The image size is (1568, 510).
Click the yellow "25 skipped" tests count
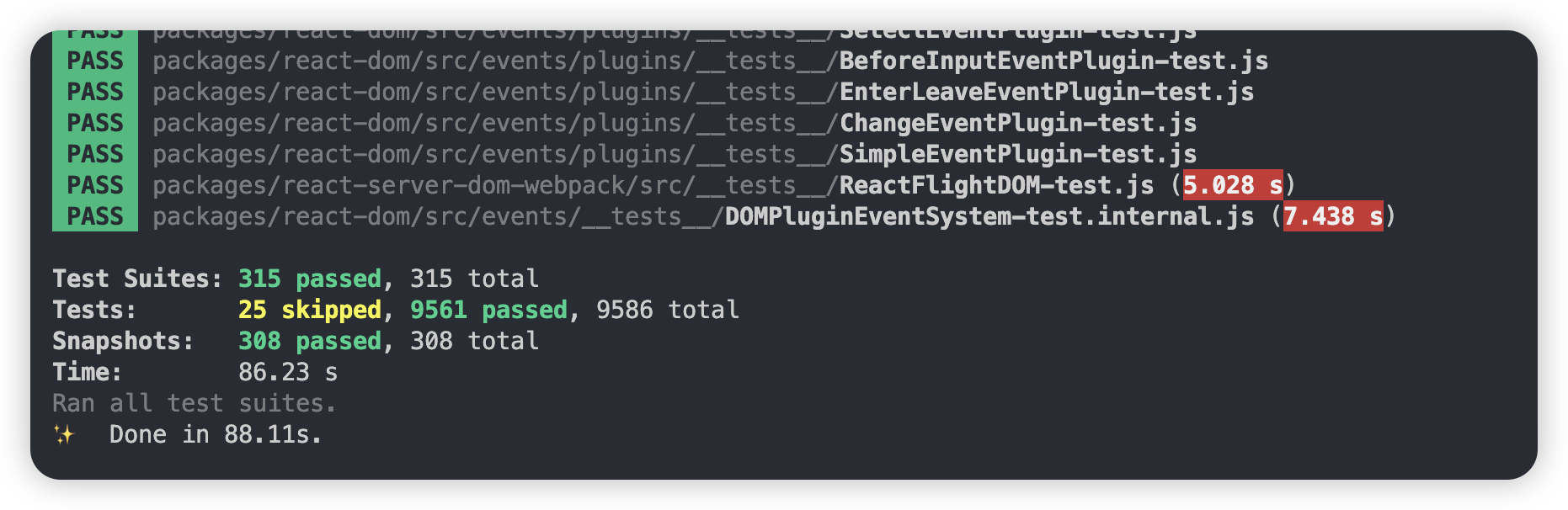pos(309,311)
